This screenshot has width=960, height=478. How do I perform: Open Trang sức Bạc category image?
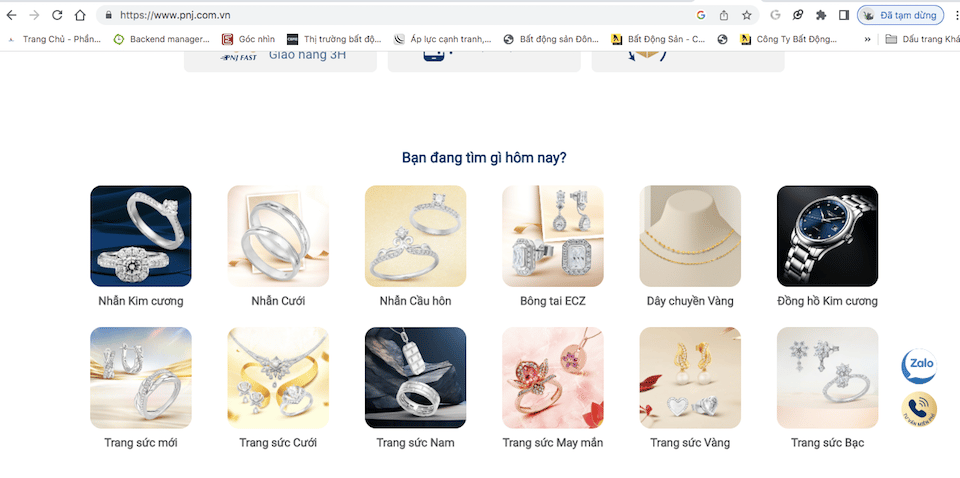click(827, 378)
